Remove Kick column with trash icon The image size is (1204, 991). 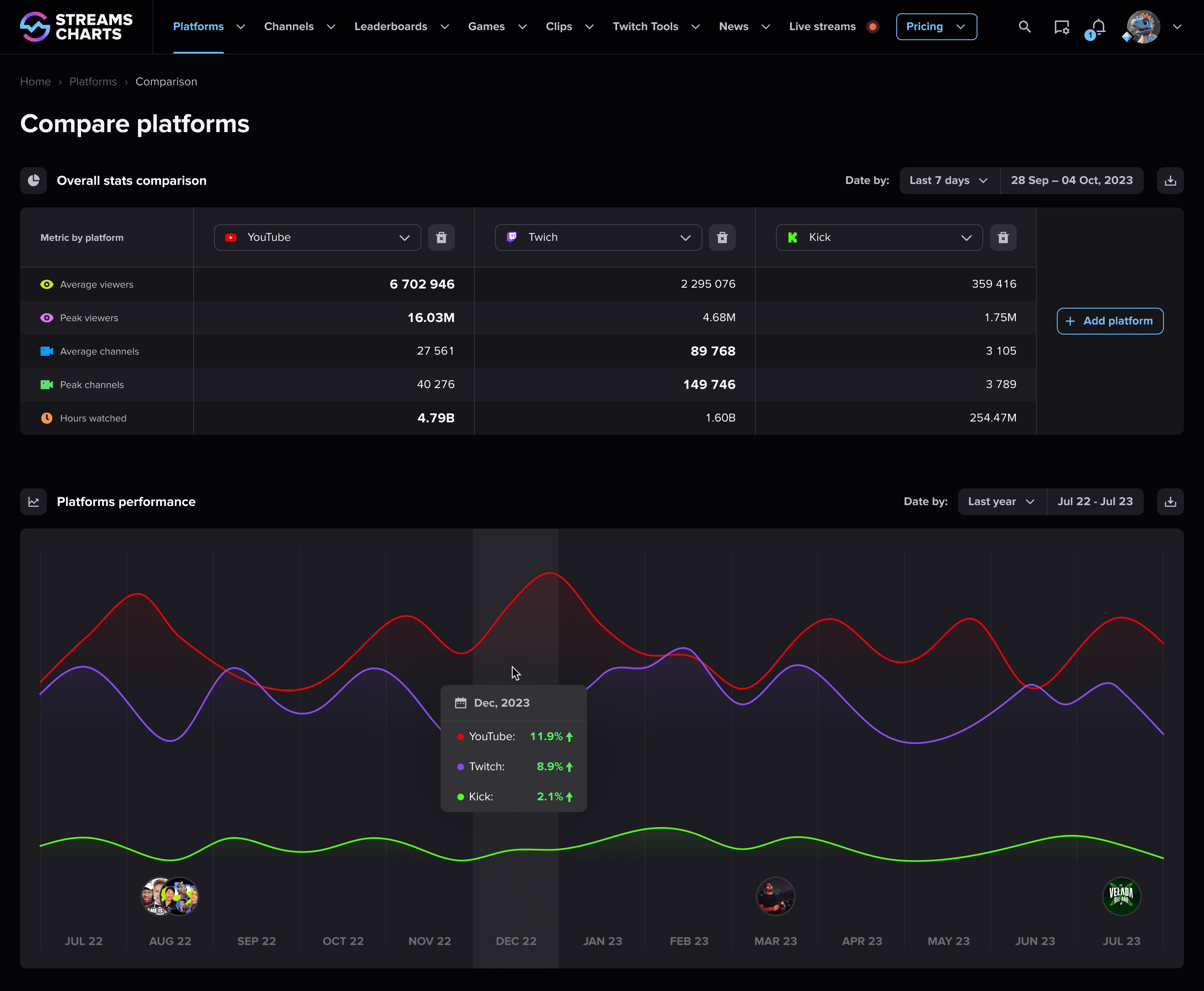click(x=1002, y=238)
